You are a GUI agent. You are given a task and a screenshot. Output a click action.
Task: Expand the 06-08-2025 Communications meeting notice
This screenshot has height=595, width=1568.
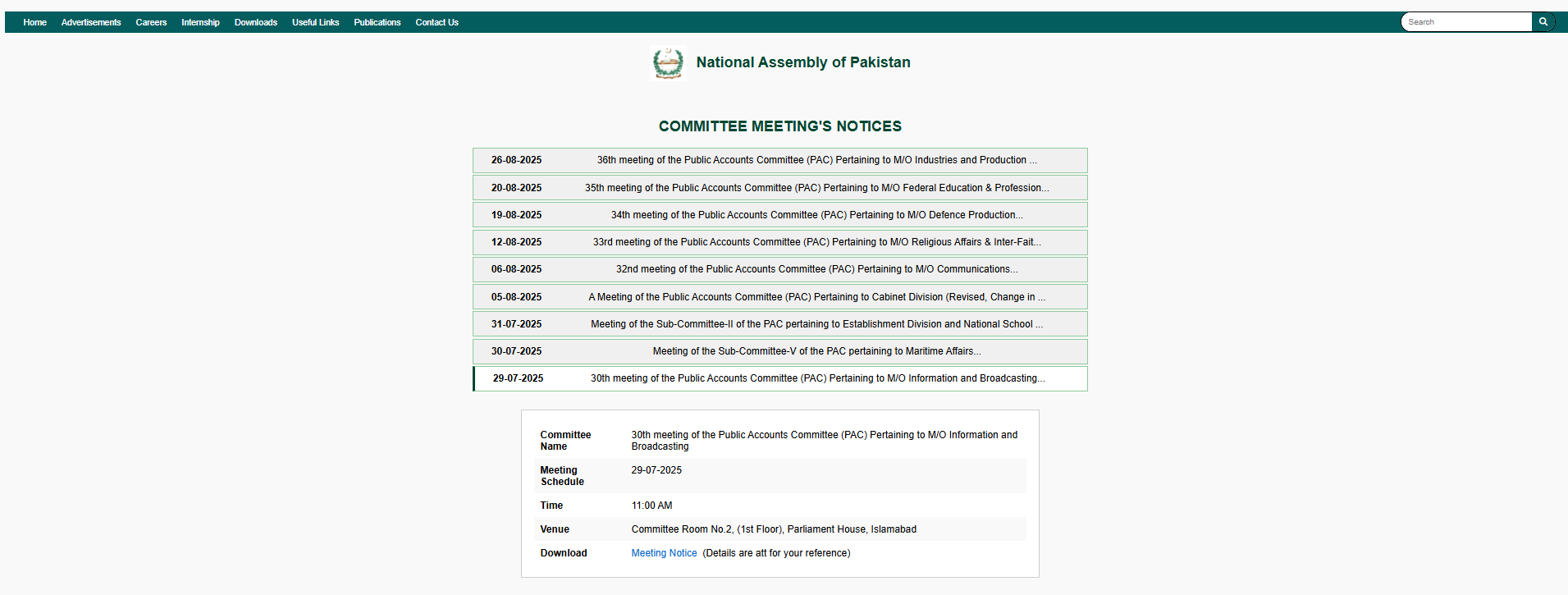pos(779,269)
